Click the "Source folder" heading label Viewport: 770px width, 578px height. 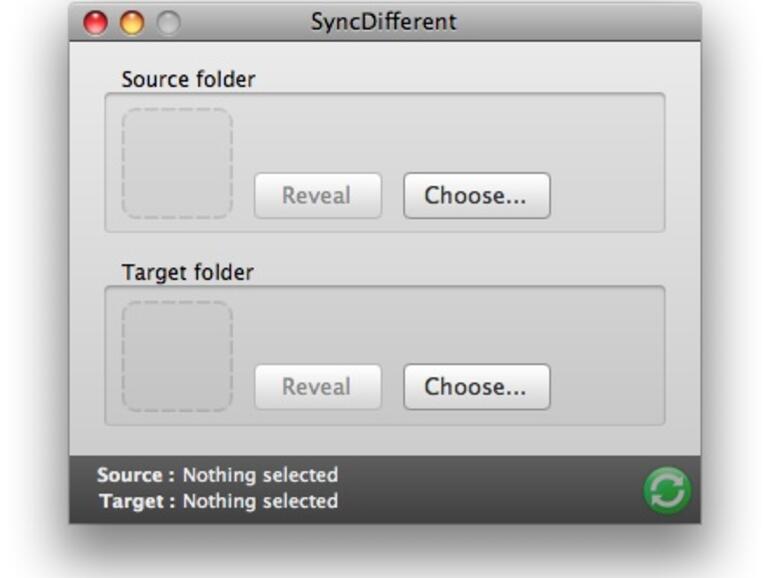pos(188,79)
